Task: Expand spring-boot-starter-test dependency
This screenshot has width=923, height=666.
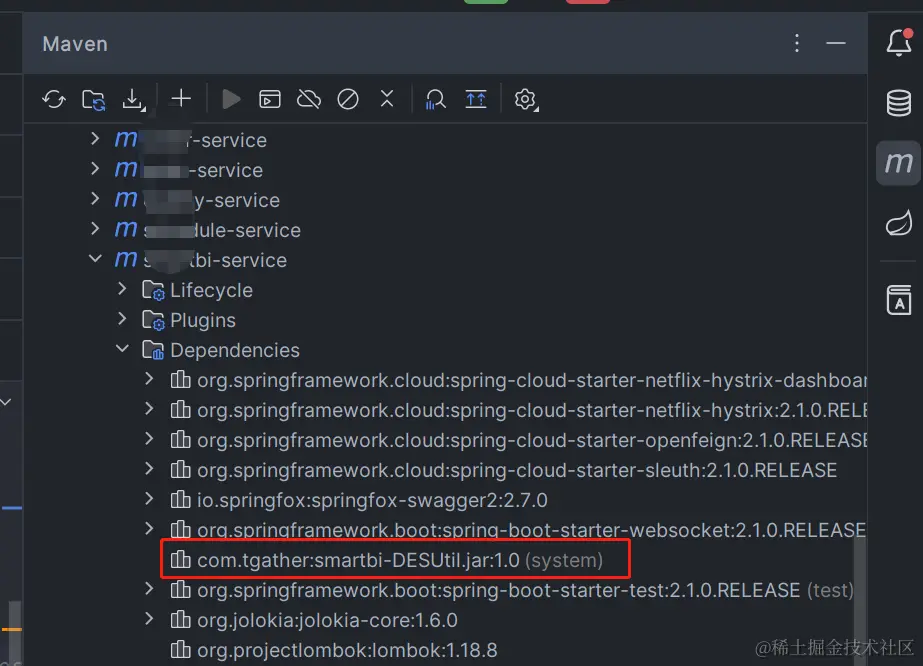Action: (149, 589)
